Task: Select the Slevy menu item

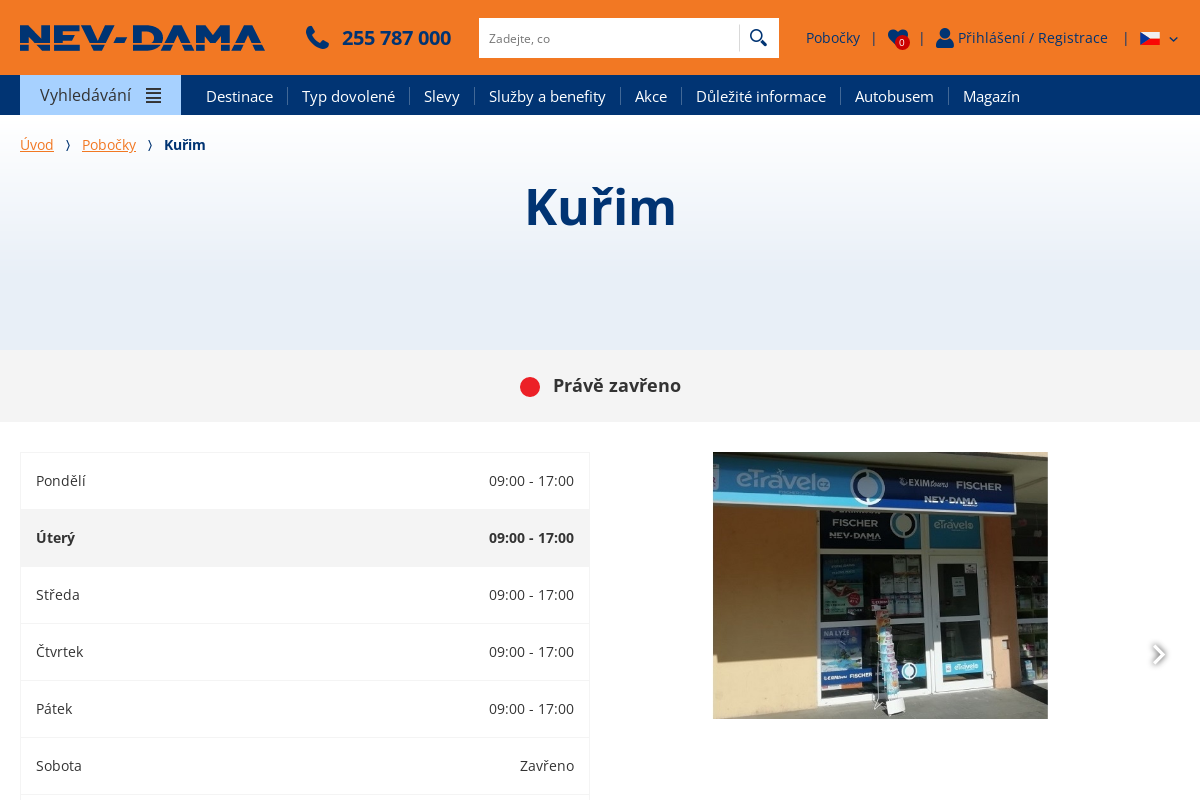Action: point(441,96)
